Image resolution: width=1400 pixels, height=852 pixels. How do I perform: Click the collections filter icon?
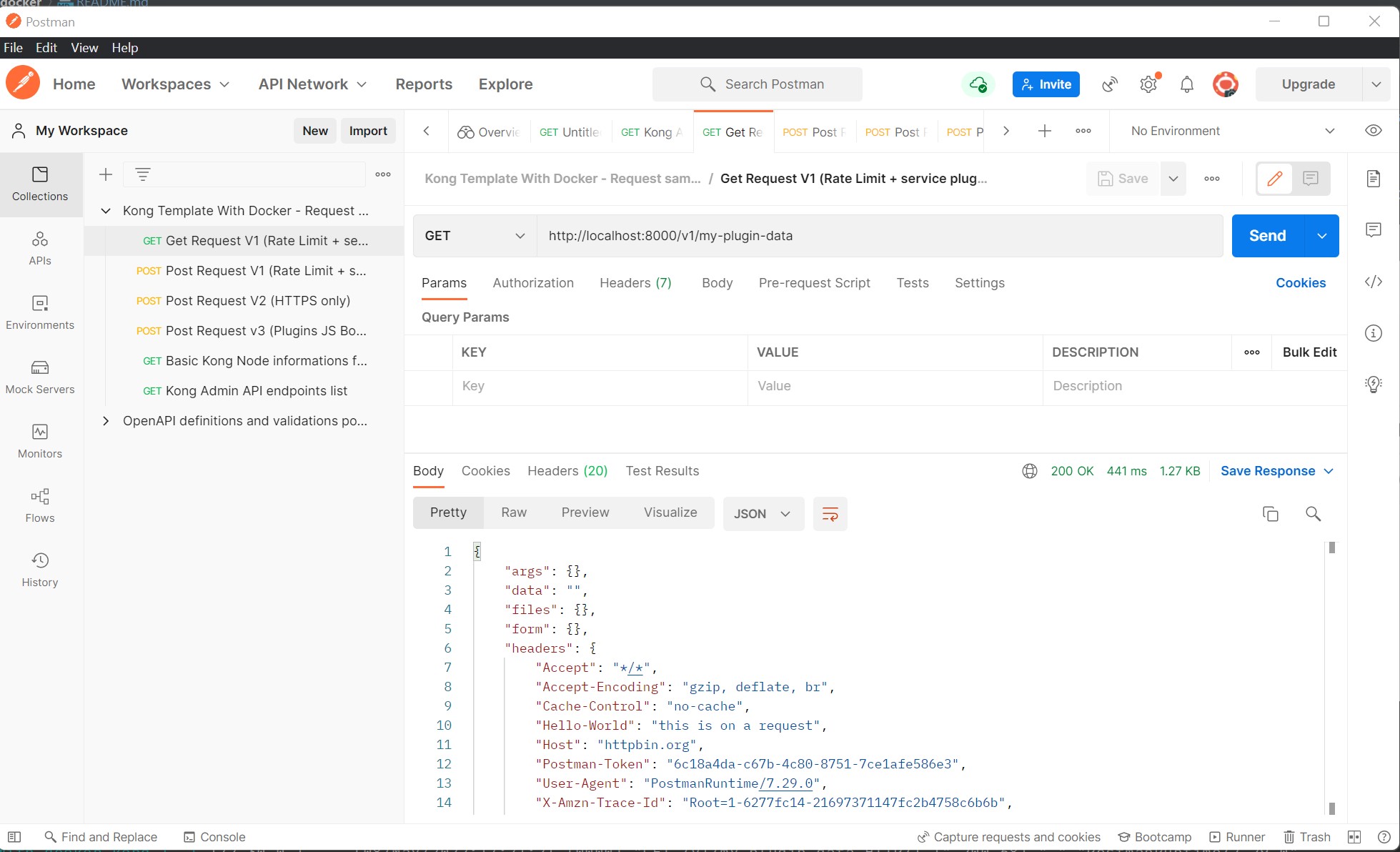[143, 174]
